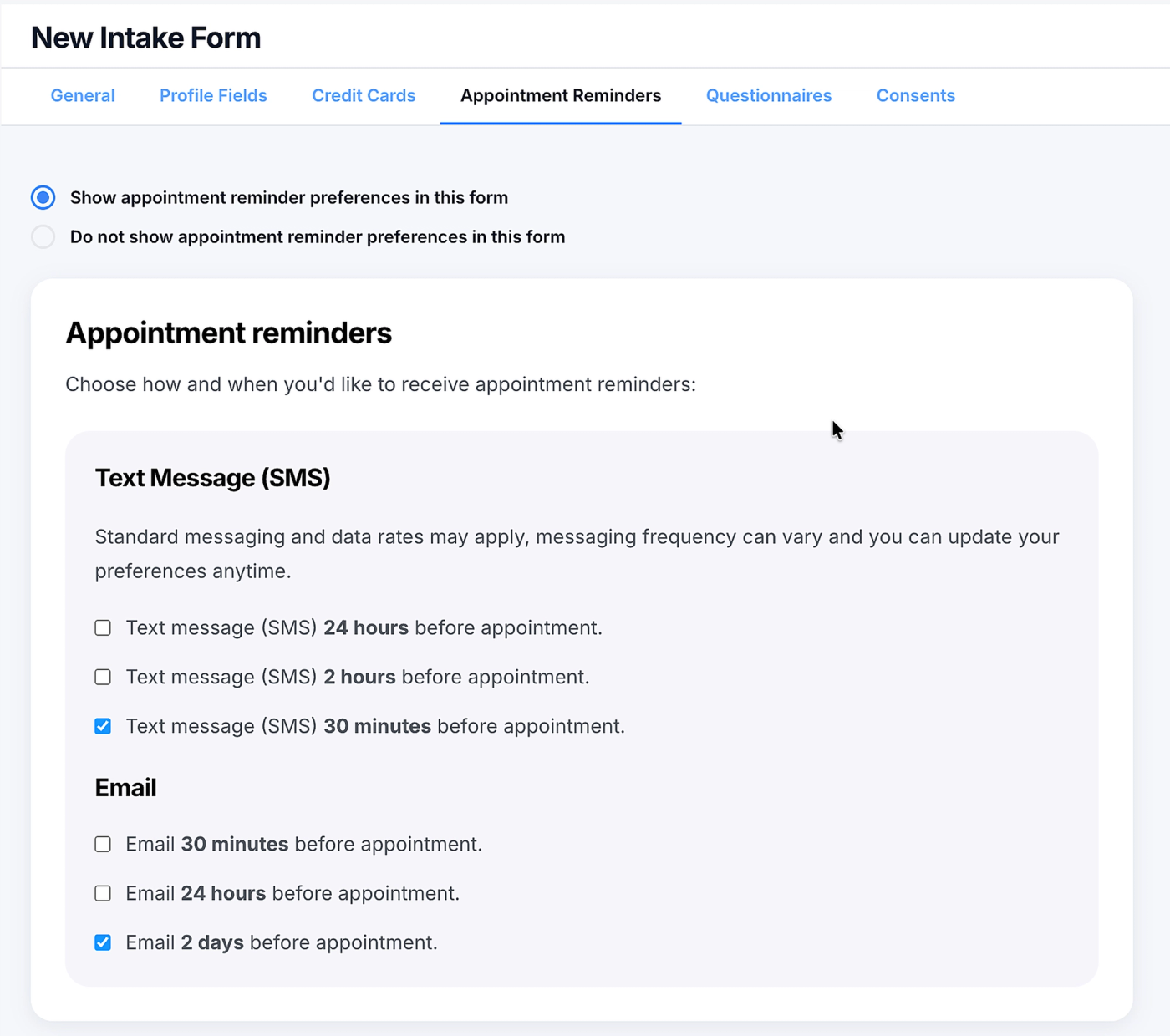Click the 'Choose how and when' instruction text

click(x=381, y=384)
